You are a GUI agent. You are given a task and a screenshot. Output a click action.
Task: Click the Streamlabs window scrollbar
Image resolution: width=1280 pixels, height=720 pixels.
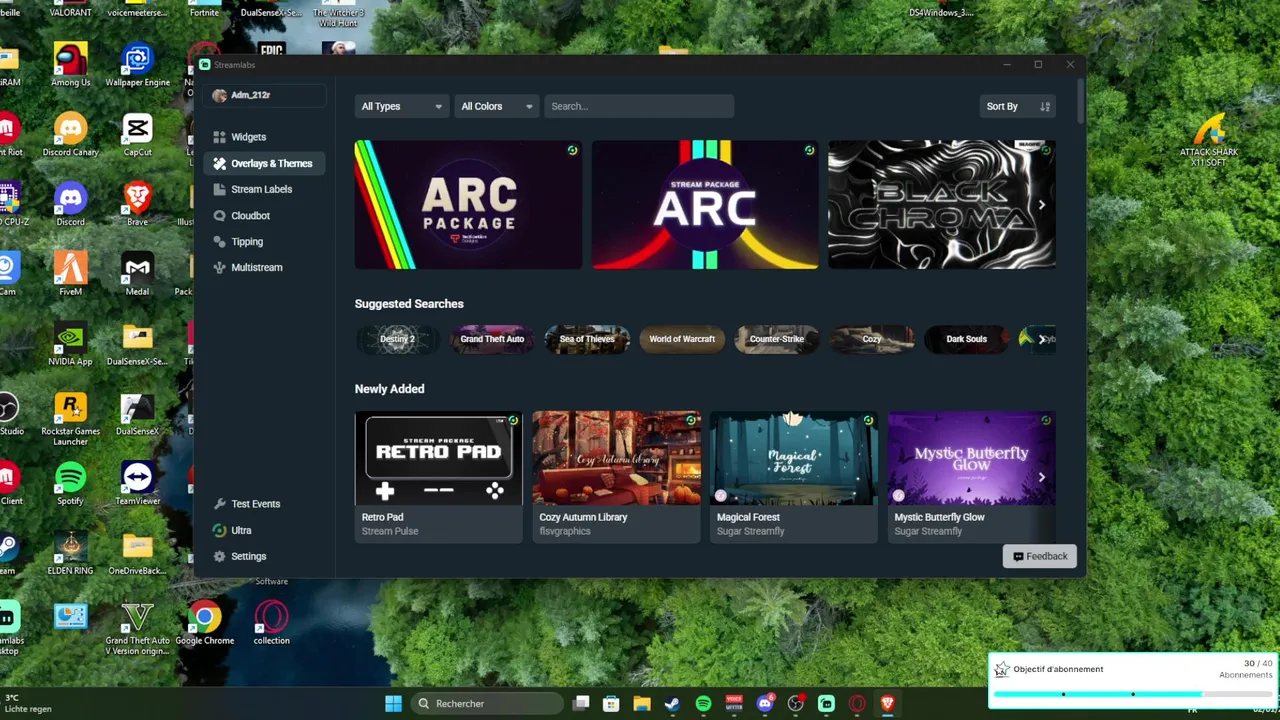(1081, 101)
